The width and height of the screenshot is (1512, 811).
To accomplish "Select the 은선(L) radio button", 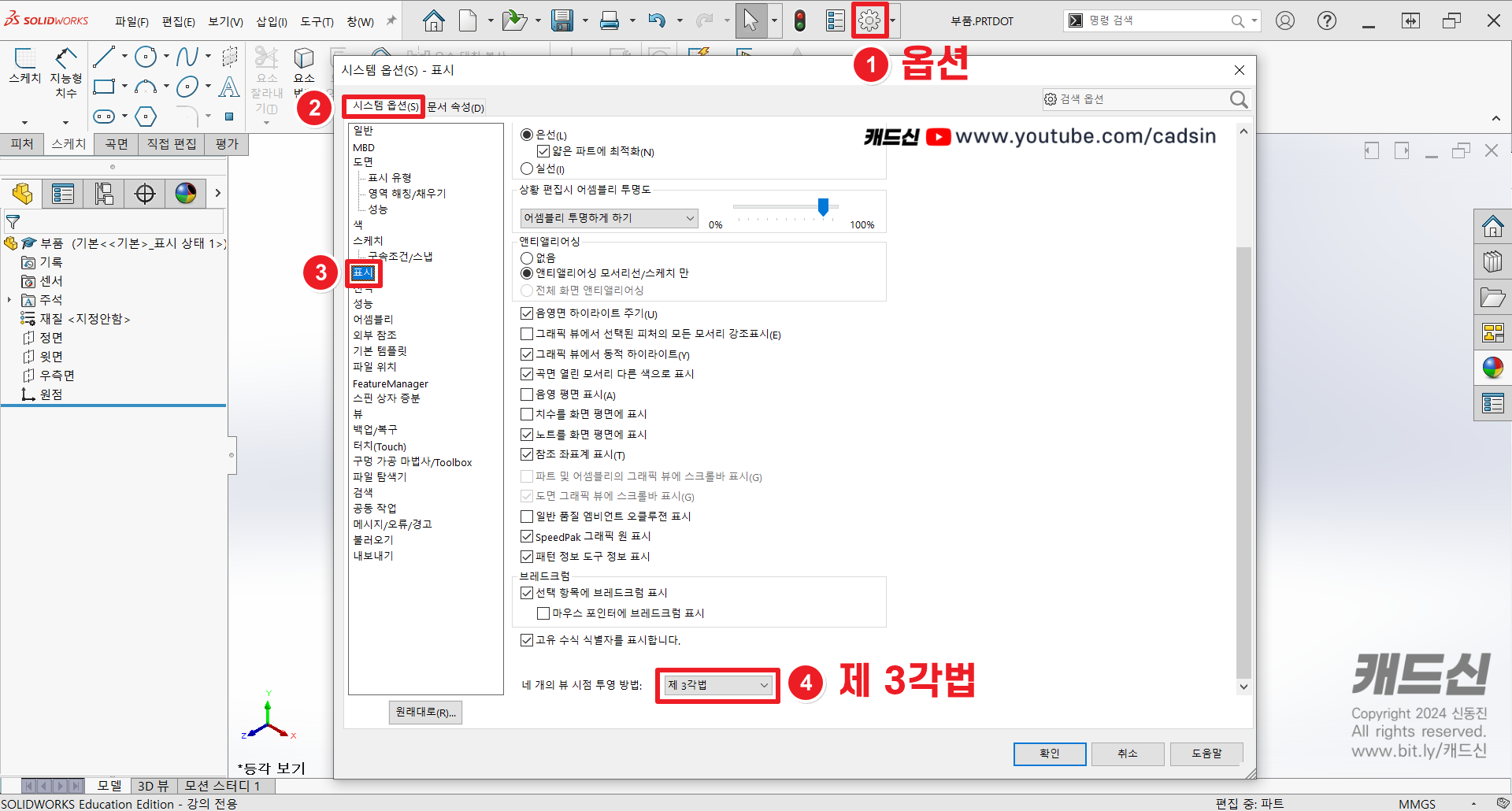I will pyautogui.click(x=527, y=135).
